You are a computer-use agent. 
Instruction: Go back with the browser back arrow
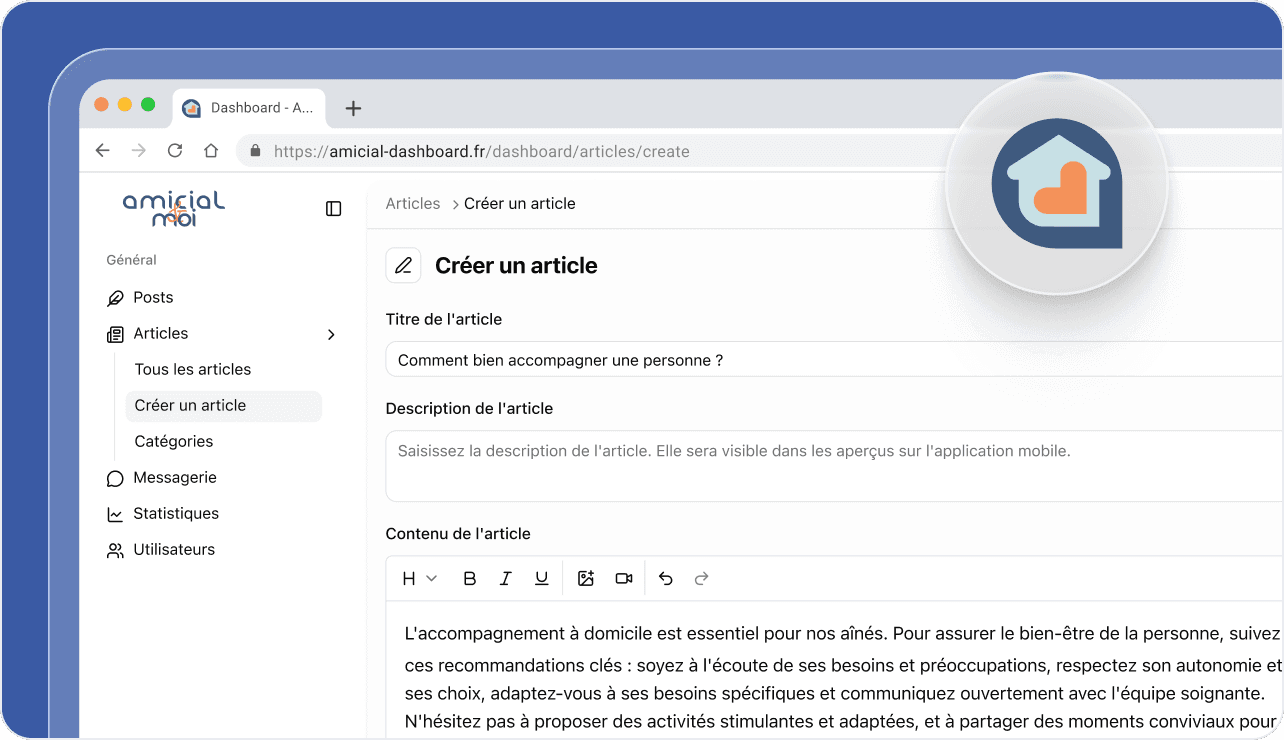[x=102, y=151]
